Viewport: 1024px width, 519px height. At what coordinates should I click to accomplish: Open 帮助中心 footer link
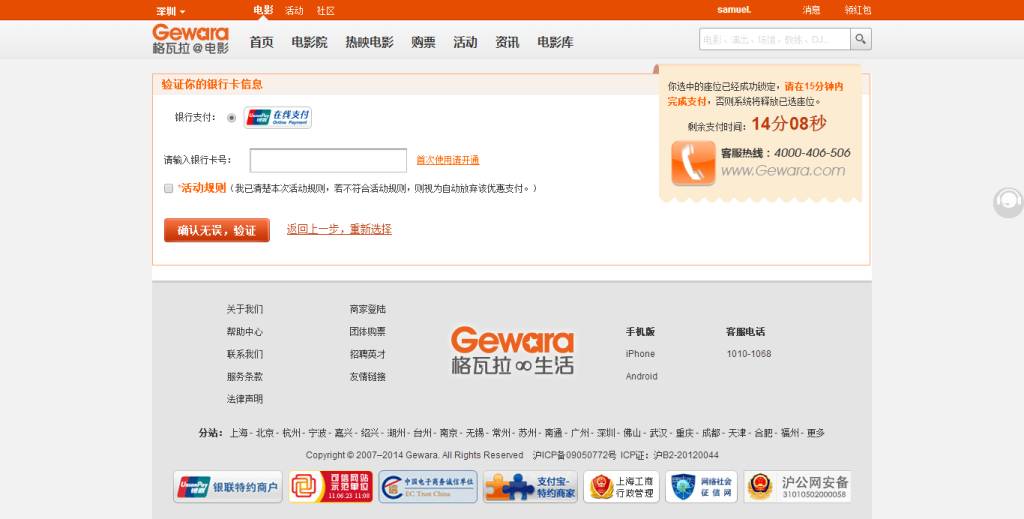245,332
